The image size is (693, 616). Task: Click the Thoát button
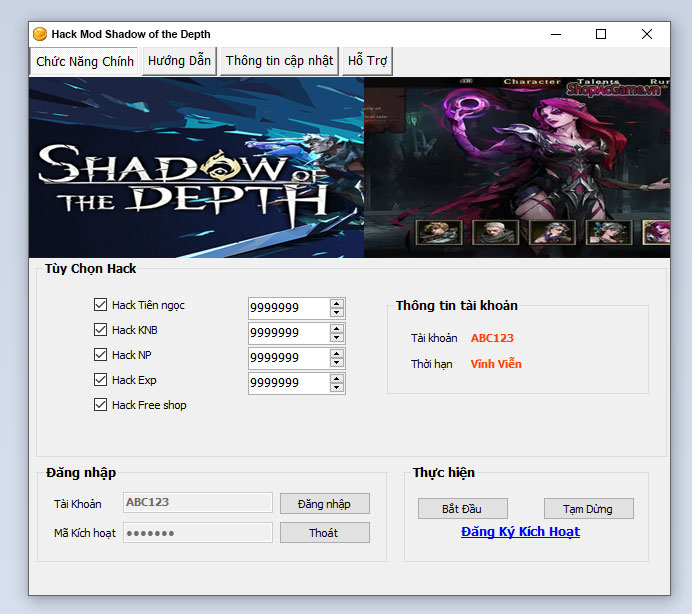[325, 533]
